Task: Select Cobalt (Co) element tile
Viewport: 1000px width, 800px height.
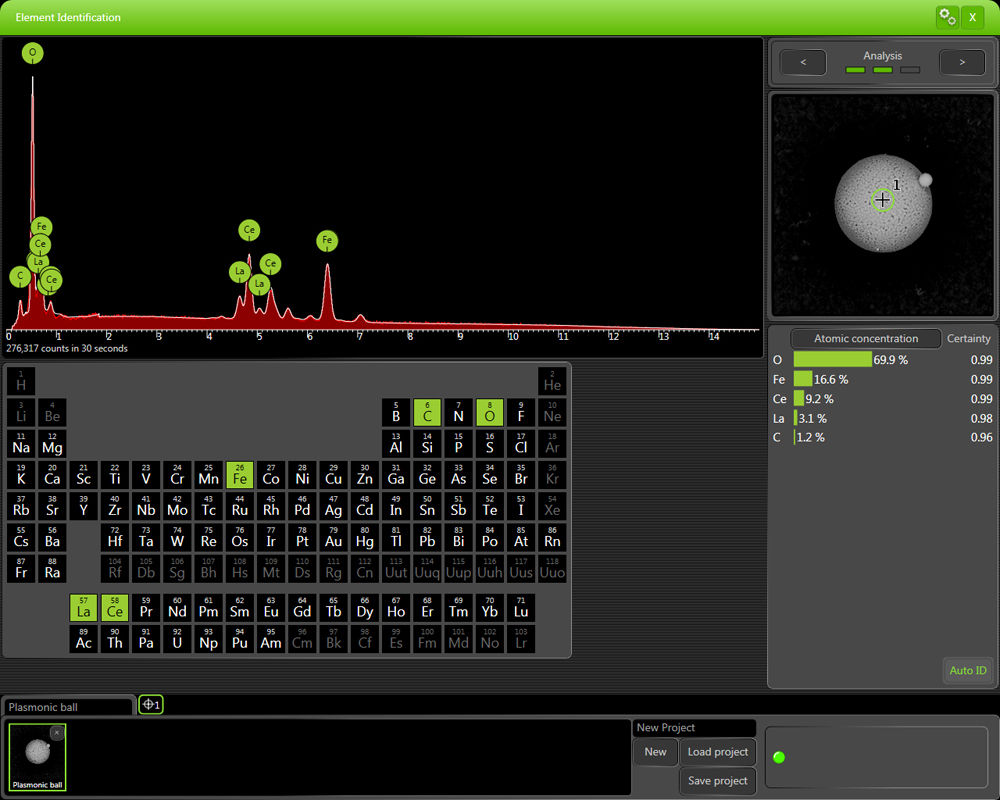Action: (x=271, y=475)
